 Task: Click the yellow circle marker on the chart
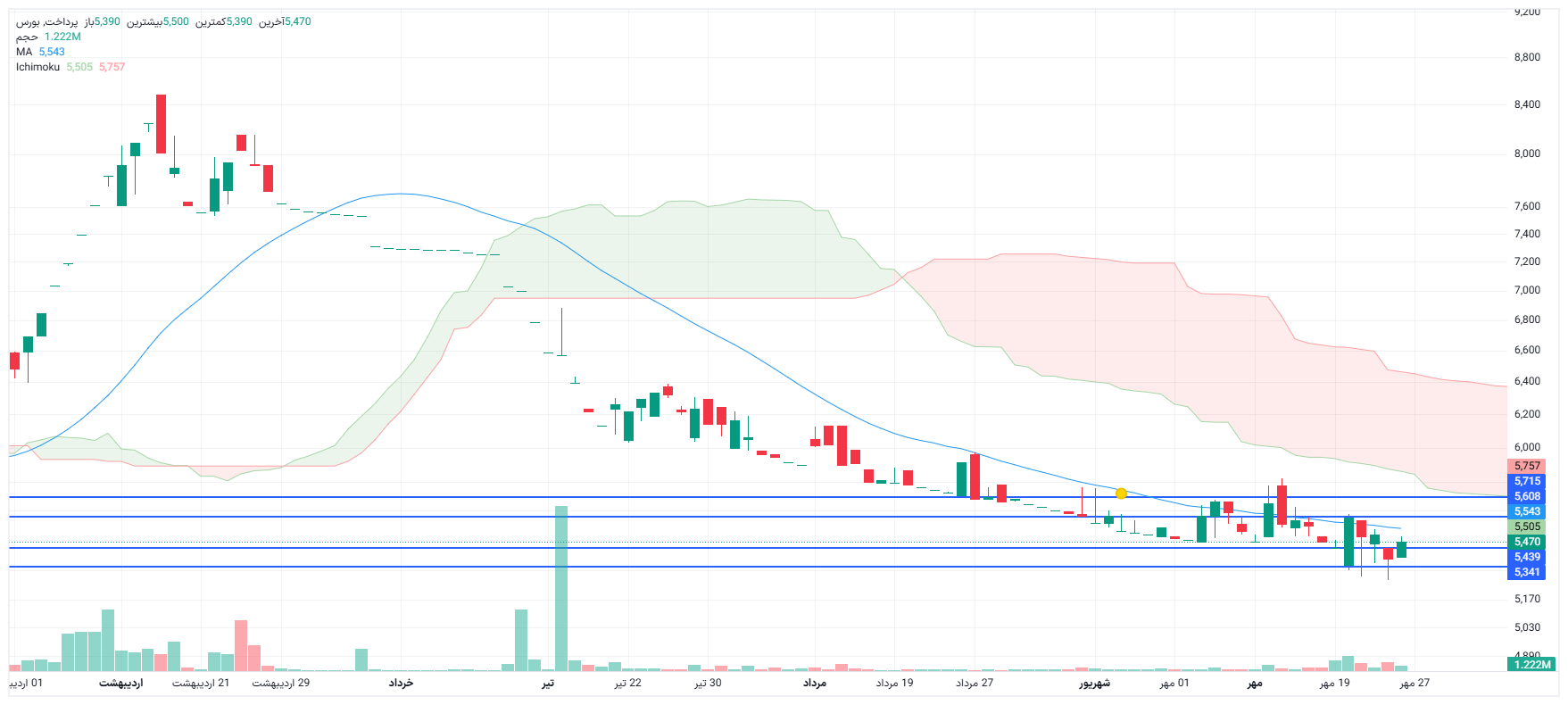click(1121, 493)
